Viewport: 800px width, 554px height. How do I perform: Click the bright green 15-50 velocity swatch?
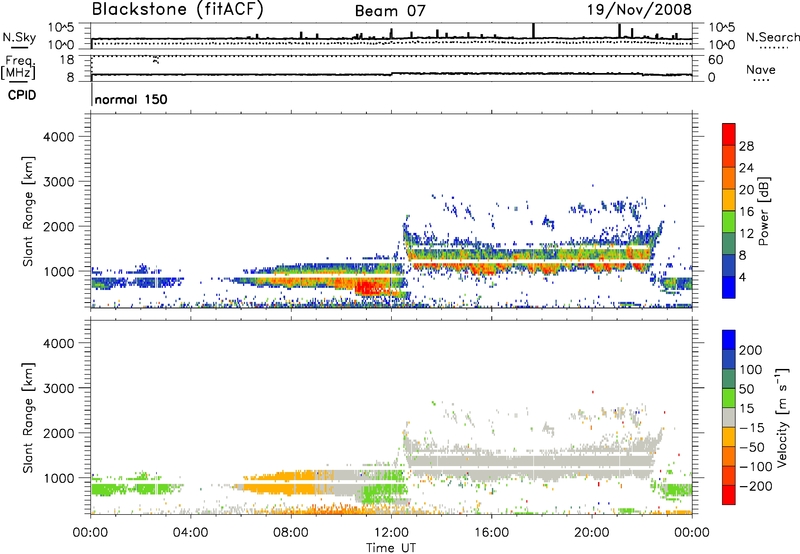(x=729, y=398)
